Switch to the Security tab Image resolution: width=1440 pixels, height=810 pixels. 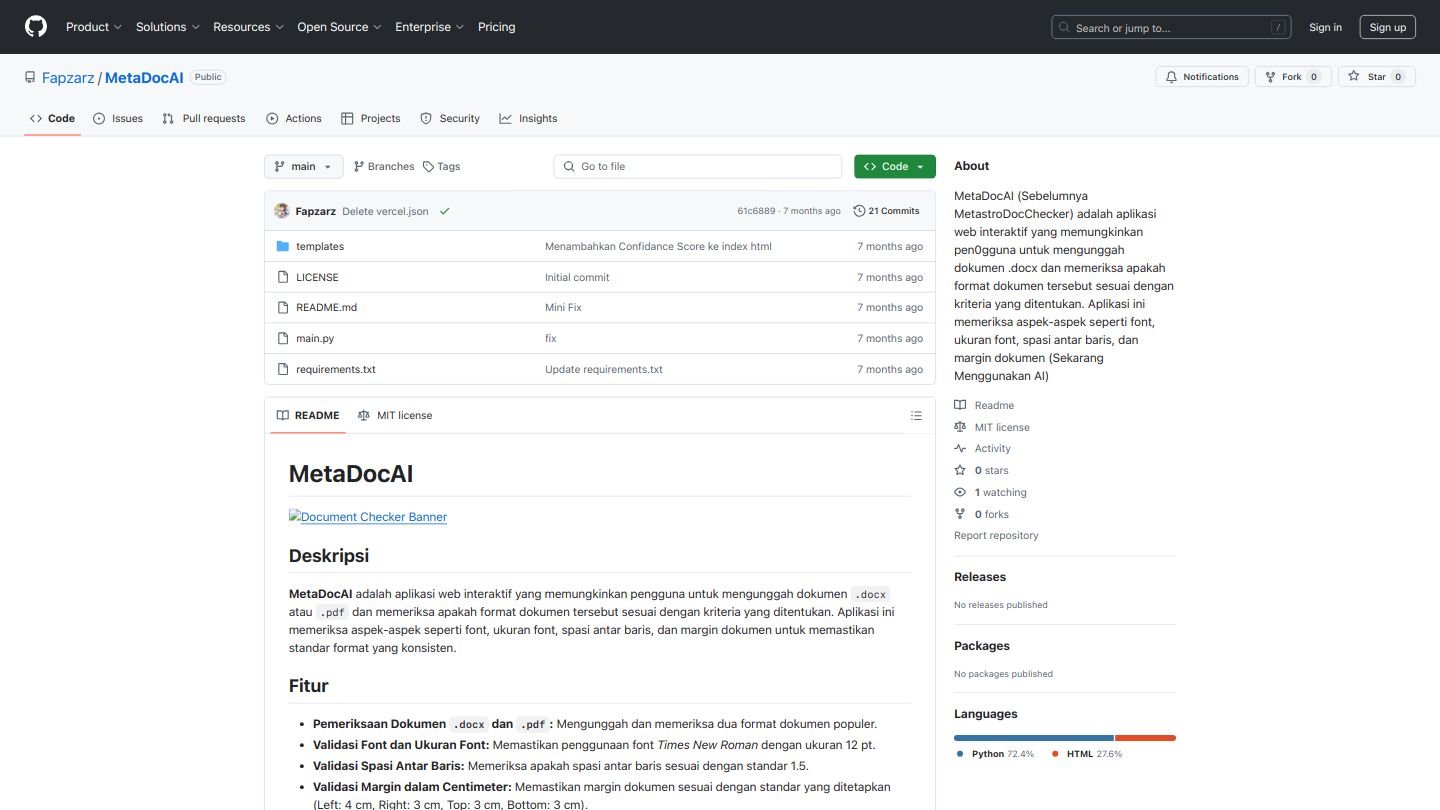pyautogui.click(x=450, y=118)
